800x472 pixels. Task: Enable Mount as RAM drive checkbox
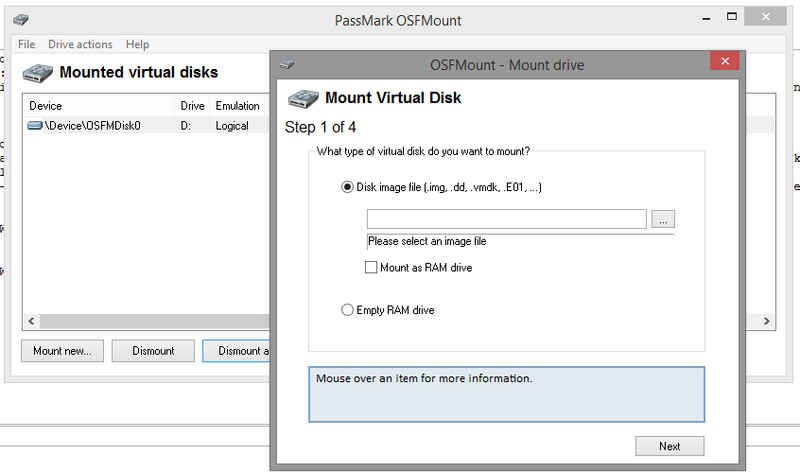click(x=372, y=268)
